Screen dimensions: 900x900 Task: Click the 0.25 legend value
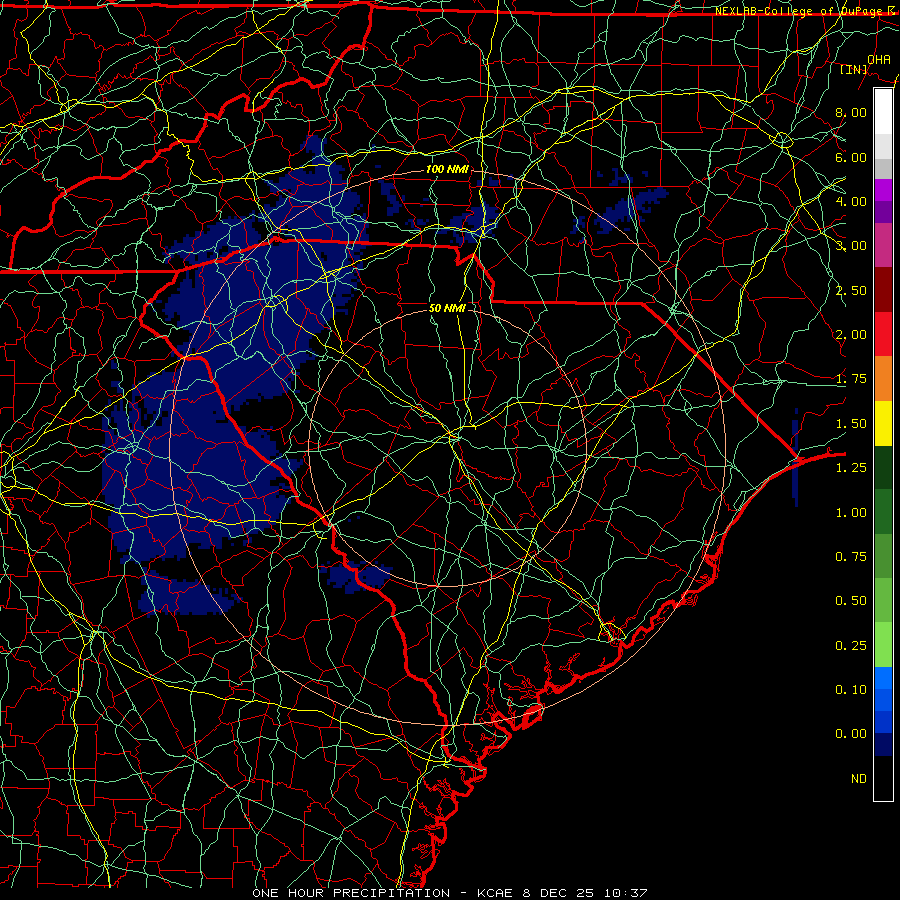pos(851,646)
